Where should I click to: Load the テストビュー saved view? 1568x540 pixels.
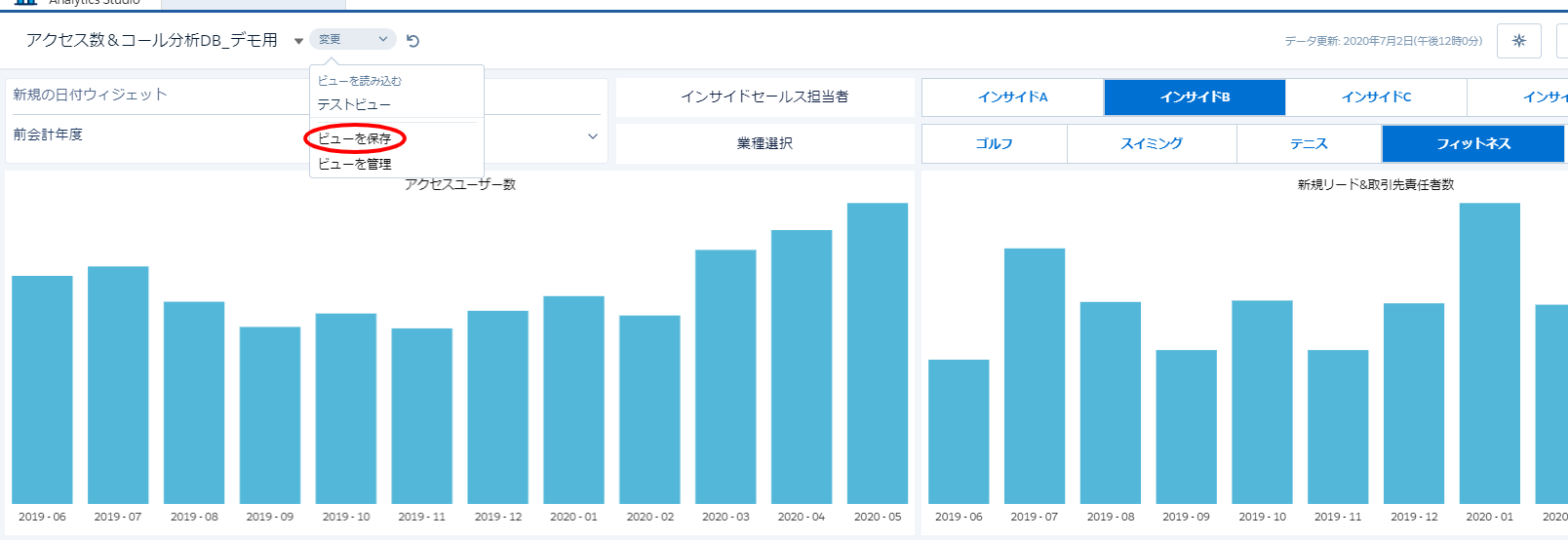click(354, 104)
